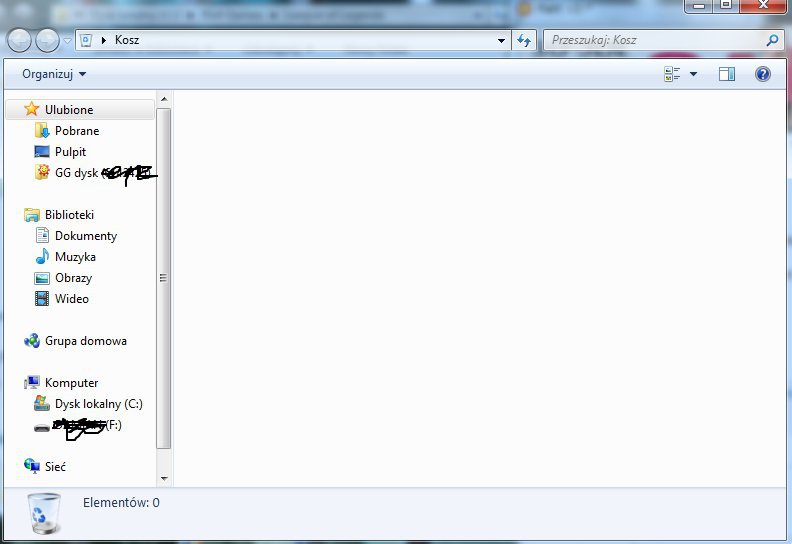Open the Pobrane folder
This screenshot has width=792, height=544.
77,131
